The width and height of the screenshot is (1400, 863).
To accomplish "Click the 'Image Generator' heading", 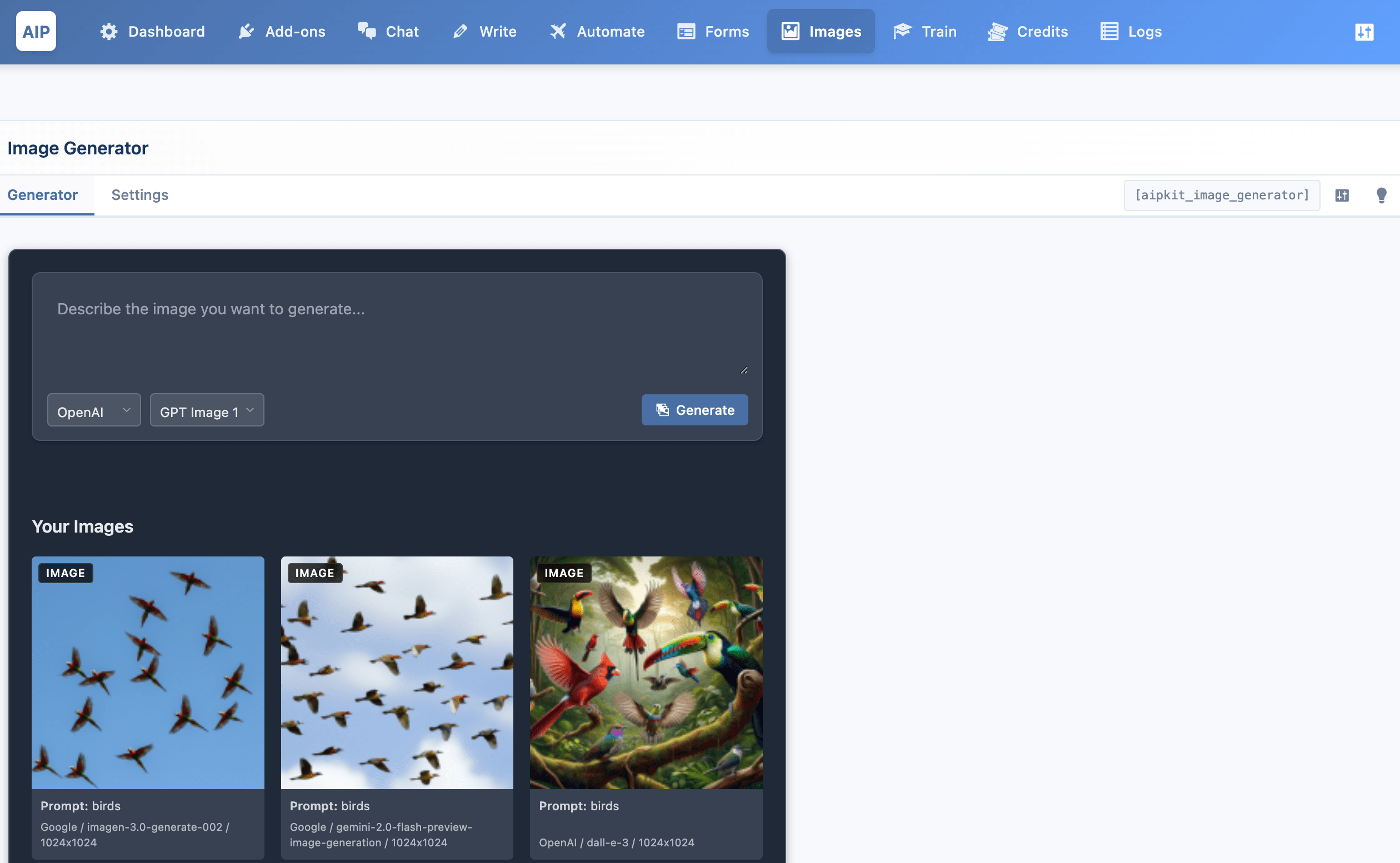I will click(x=78, y=148).
